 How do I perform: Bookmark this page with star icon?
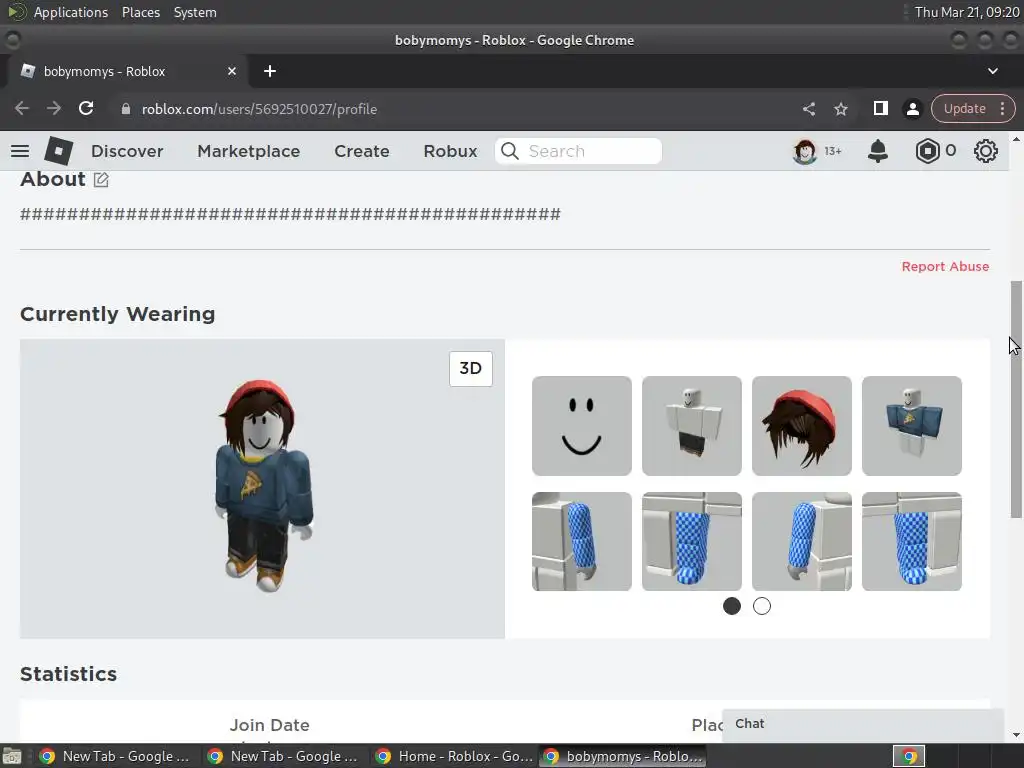[840, 108]
